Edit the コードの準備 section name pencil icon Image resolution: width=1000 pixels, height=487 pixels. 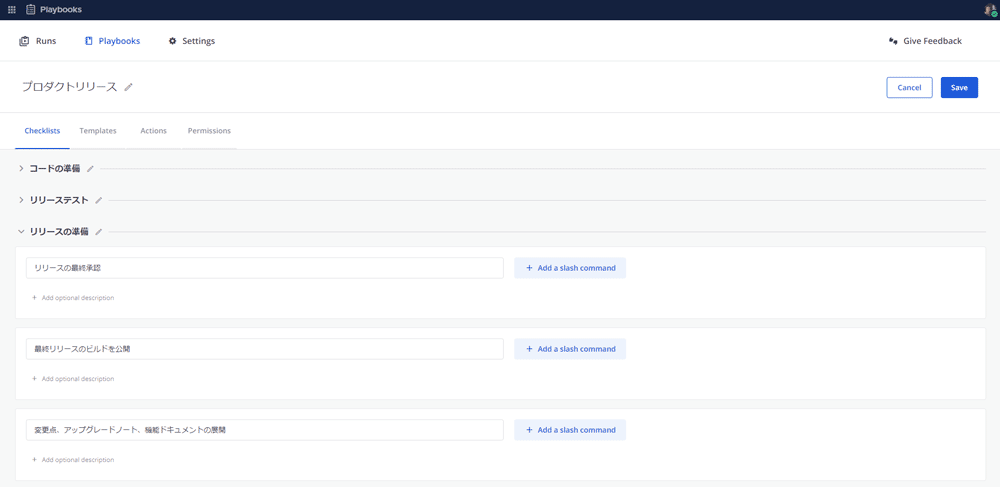90,169
